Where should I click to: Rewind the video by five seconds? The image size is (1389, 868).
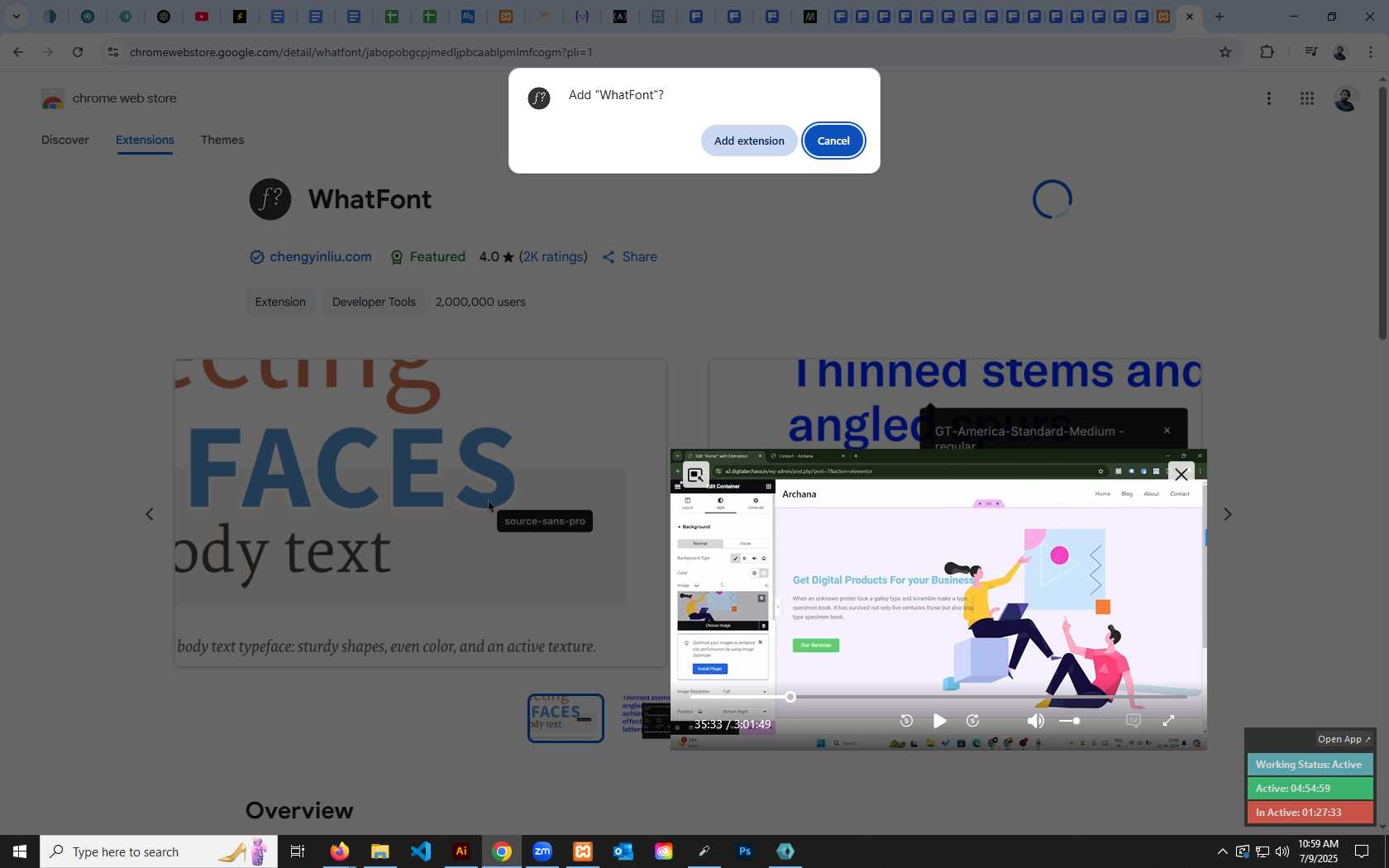pos(906,721)
